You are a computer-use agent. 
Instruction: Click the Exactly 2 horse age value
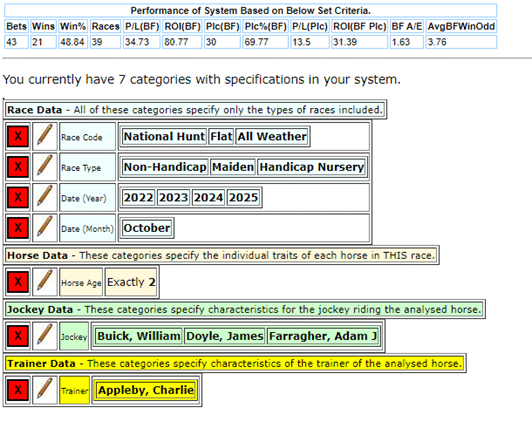tap(131, 282)
